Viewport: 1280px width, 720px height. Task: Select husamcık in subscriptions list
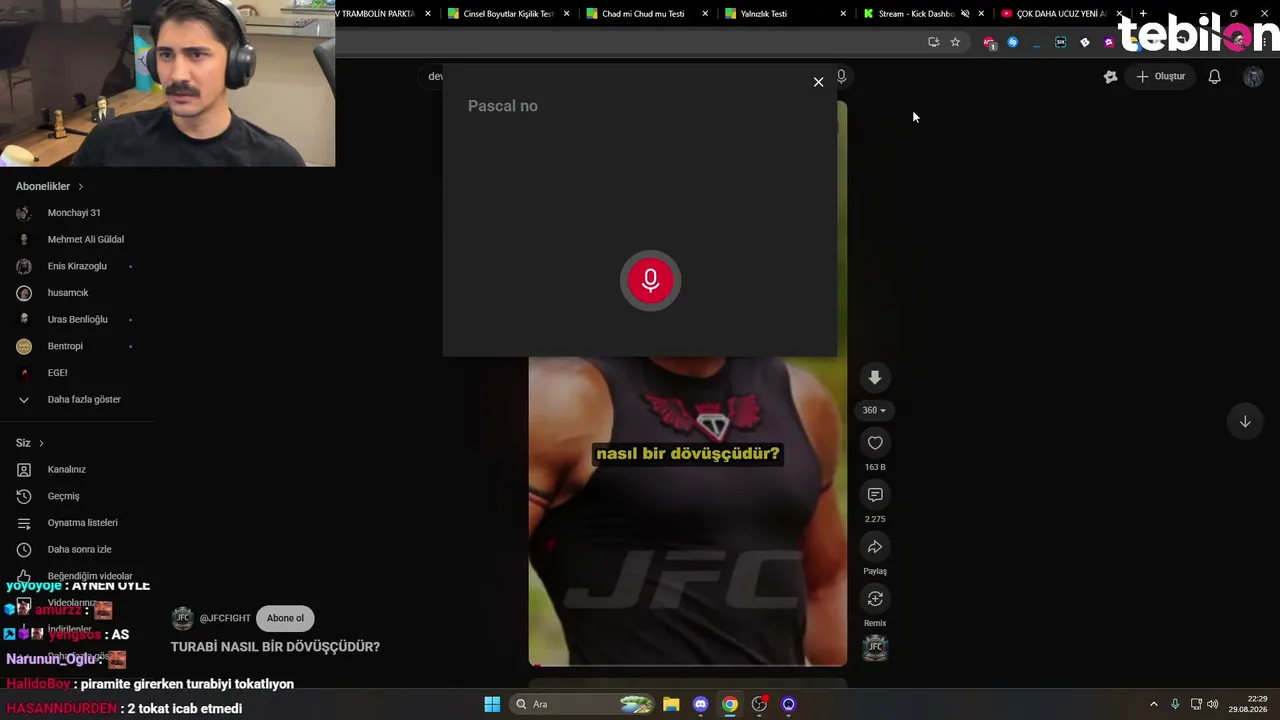coord(68,293)
